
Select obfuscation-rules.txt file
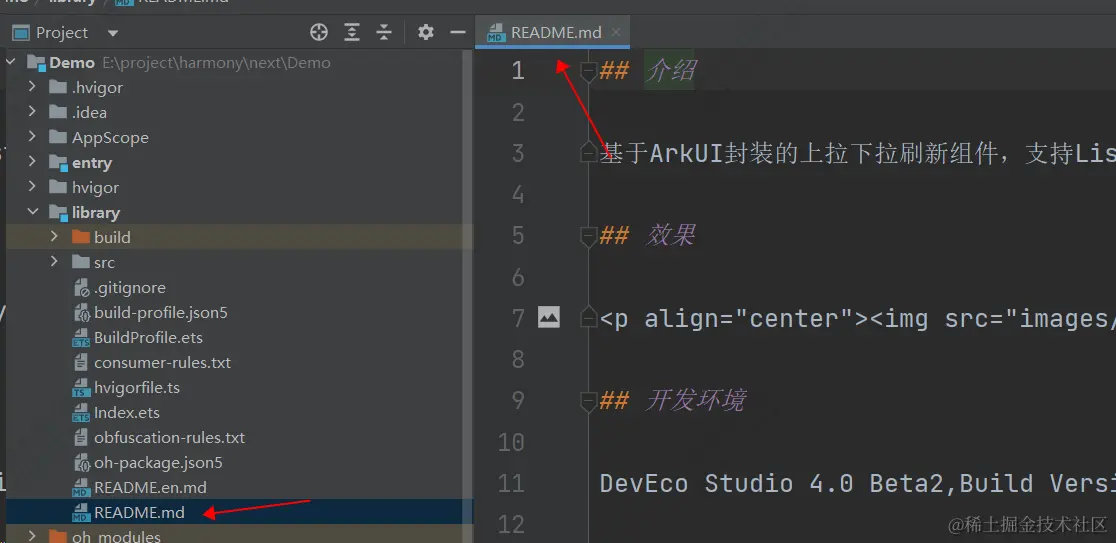[x=169, y=438]
